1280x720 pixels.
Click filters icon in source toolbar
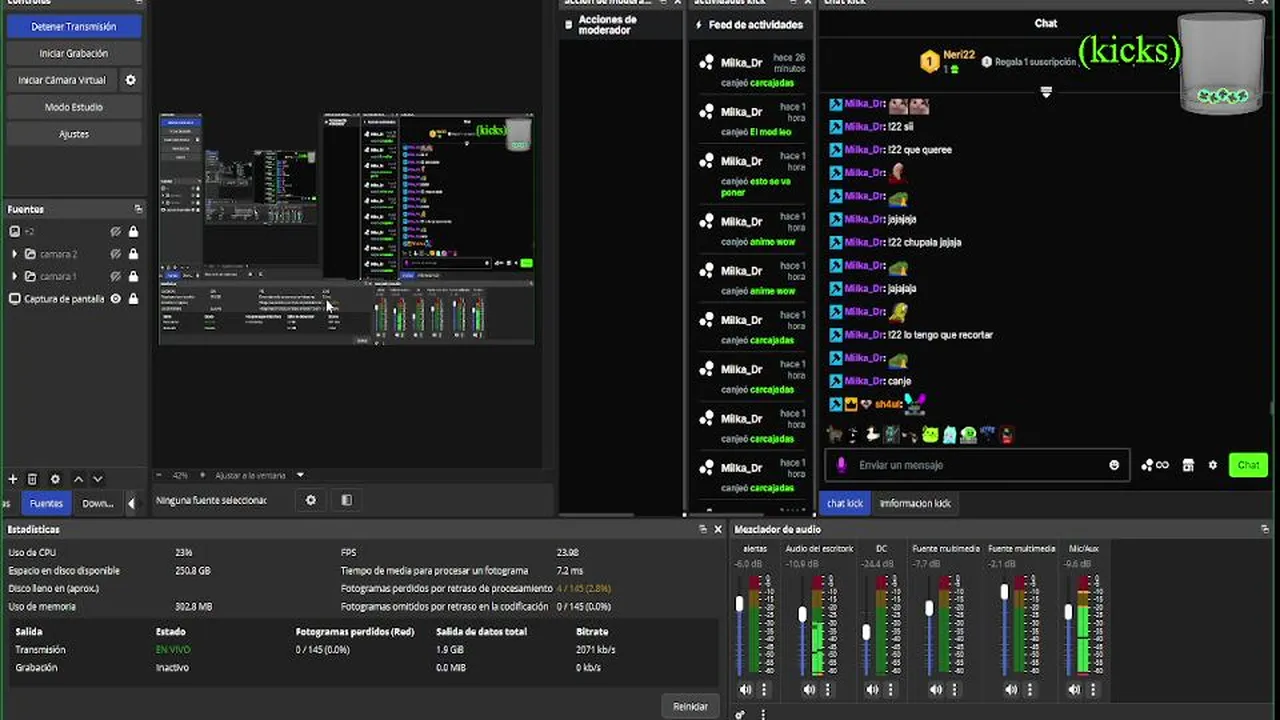point(347,500)
